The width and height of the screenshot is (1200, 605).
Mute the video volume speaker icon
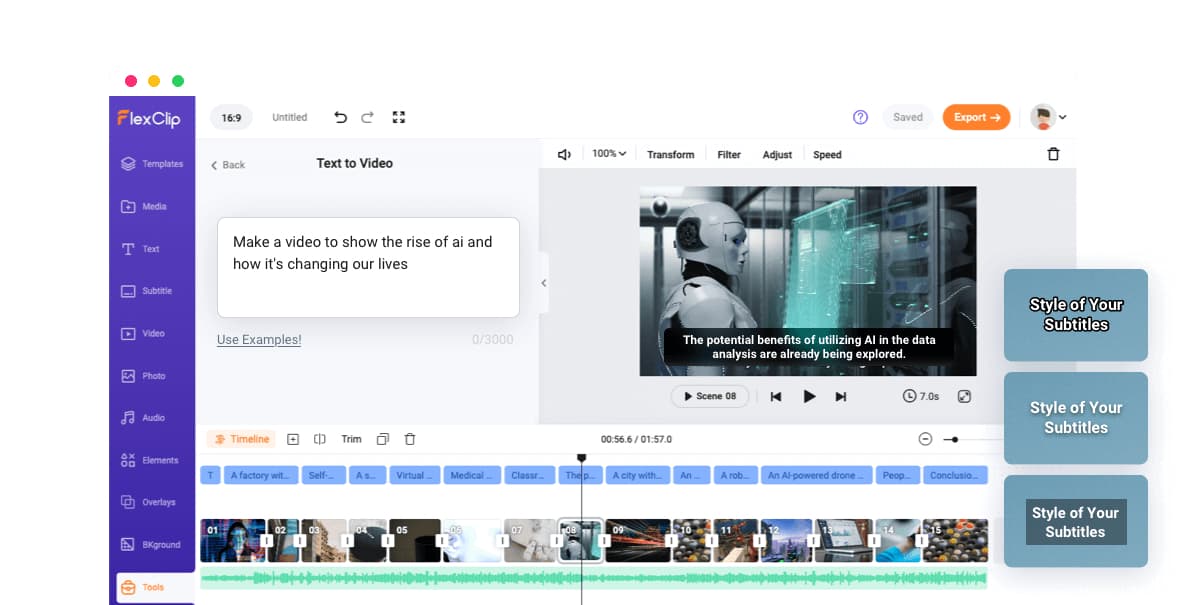[x=564, y=154]
